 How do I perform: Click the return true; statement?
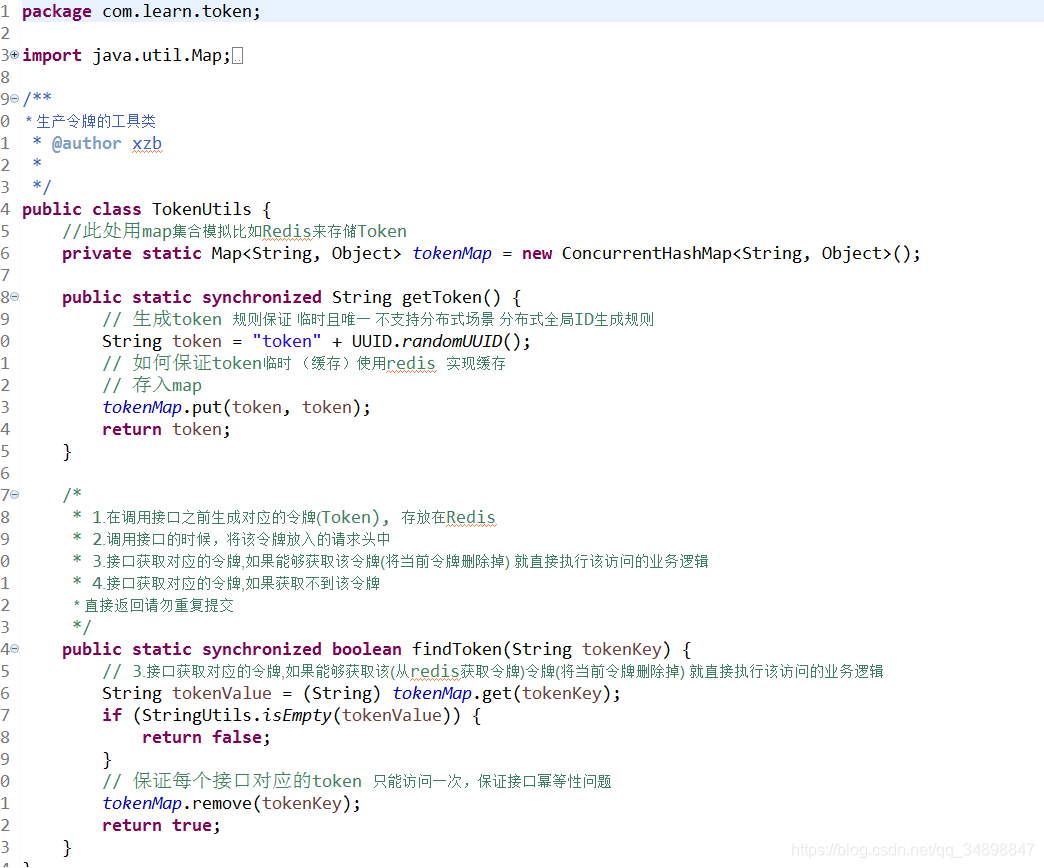160,825
